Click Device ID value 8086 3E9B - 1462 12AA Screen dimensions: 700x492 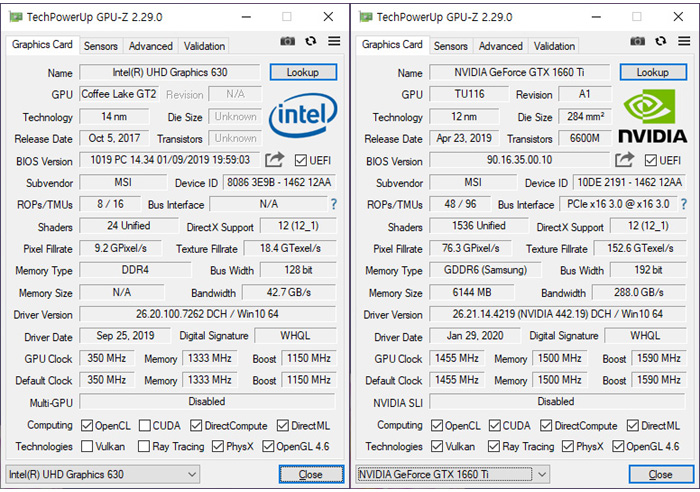point(279,182)
